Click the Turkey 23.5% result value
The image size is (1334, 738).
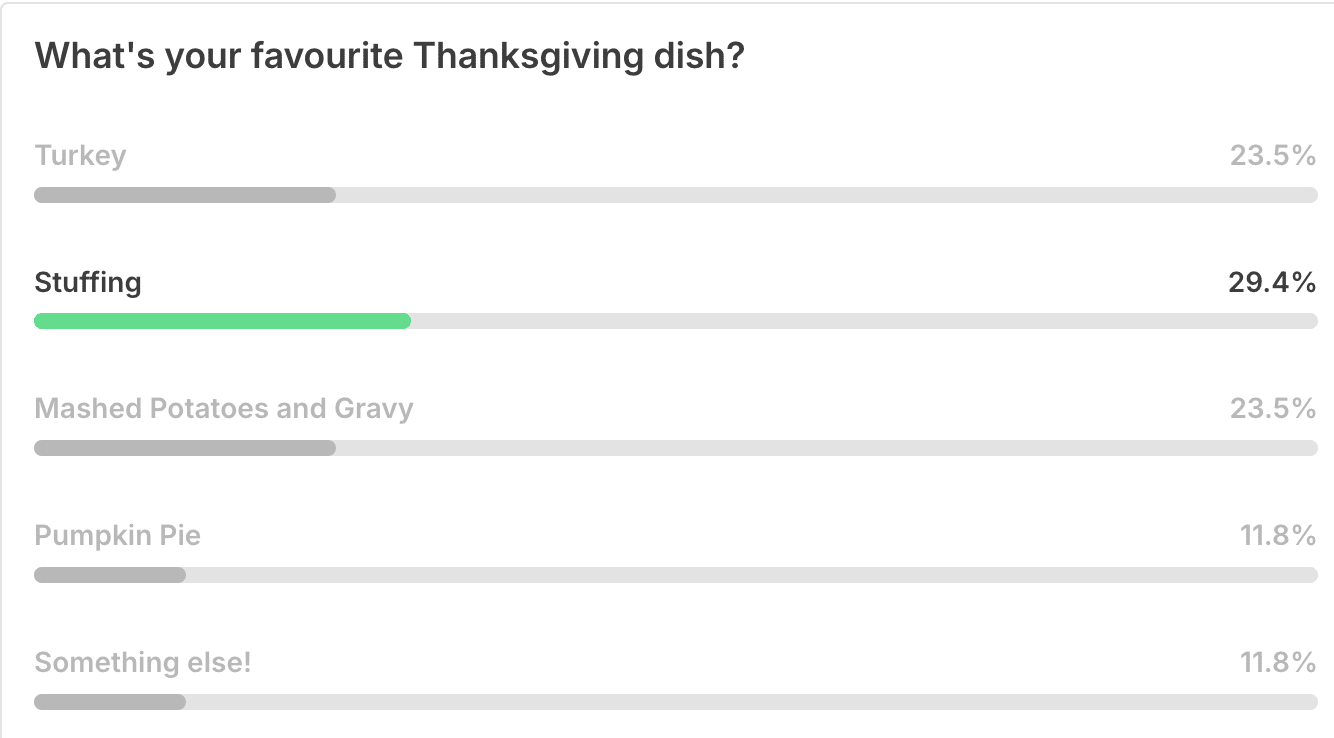click(x=1273, y=156)
